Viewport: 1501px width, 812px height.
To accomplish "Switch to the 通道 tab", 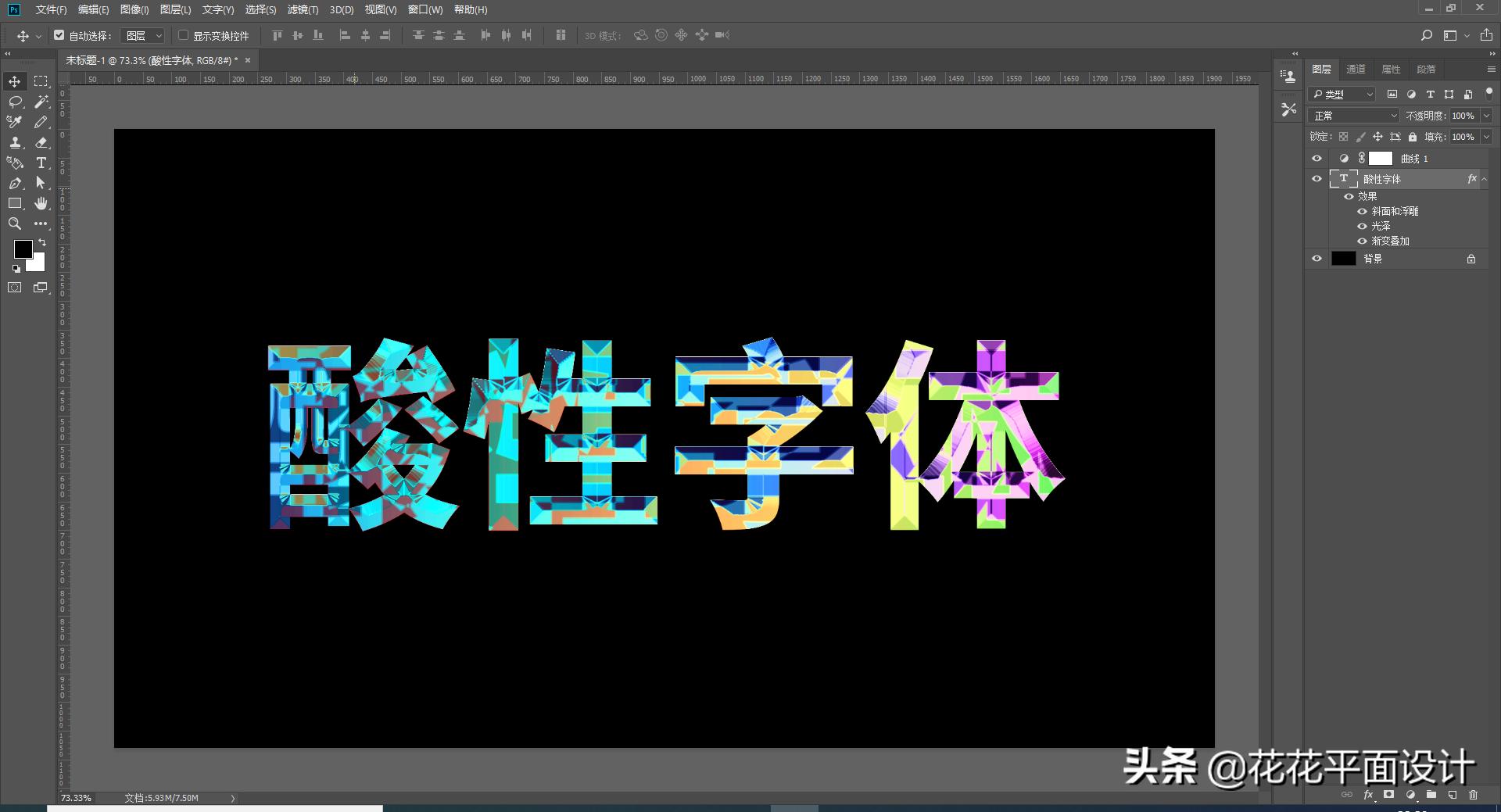I will (x=1356, y=69).
